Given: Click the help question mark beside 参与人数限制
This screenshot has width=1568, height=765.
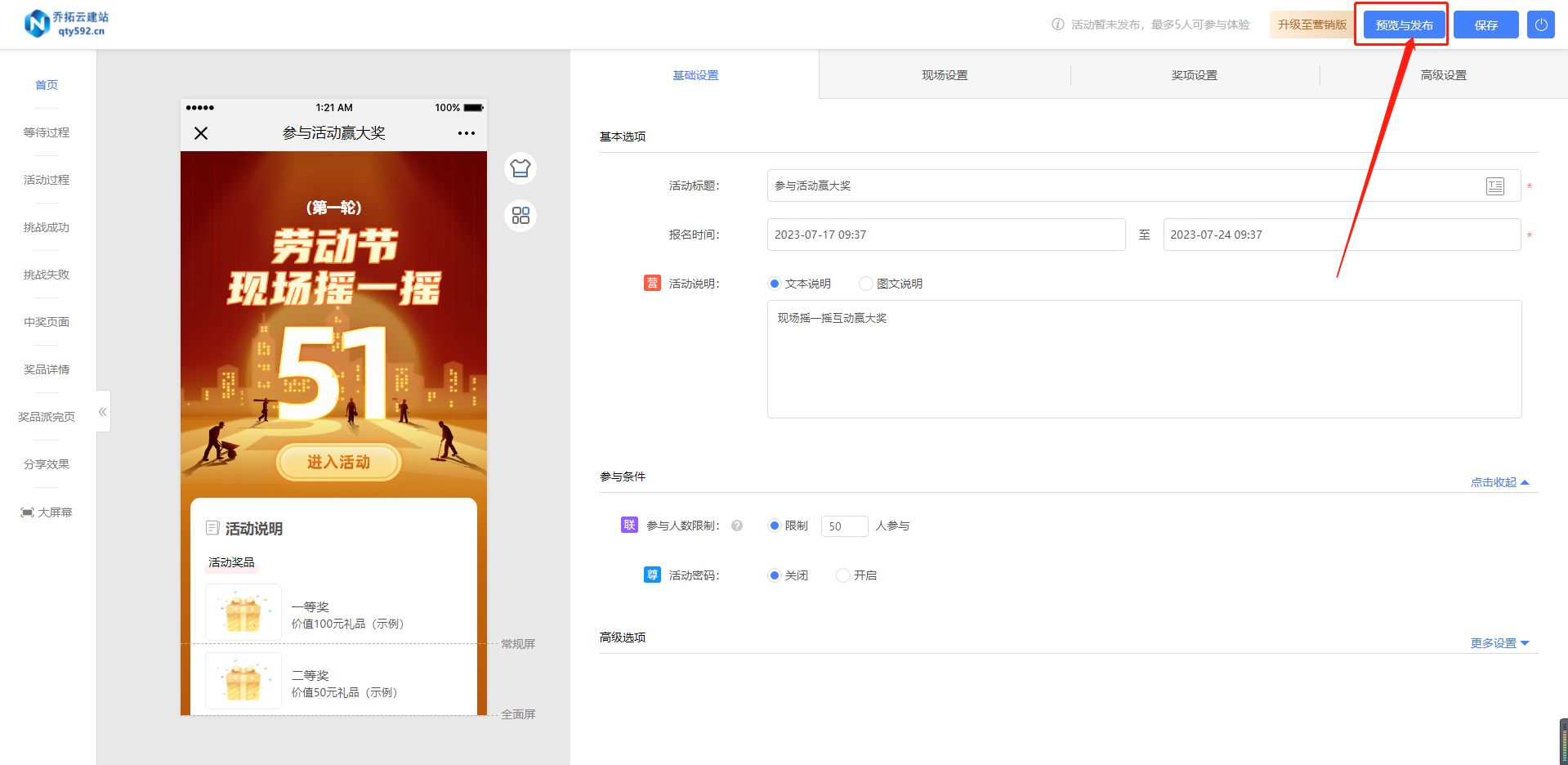Looking at the screenshot, I should pos(737,526).
